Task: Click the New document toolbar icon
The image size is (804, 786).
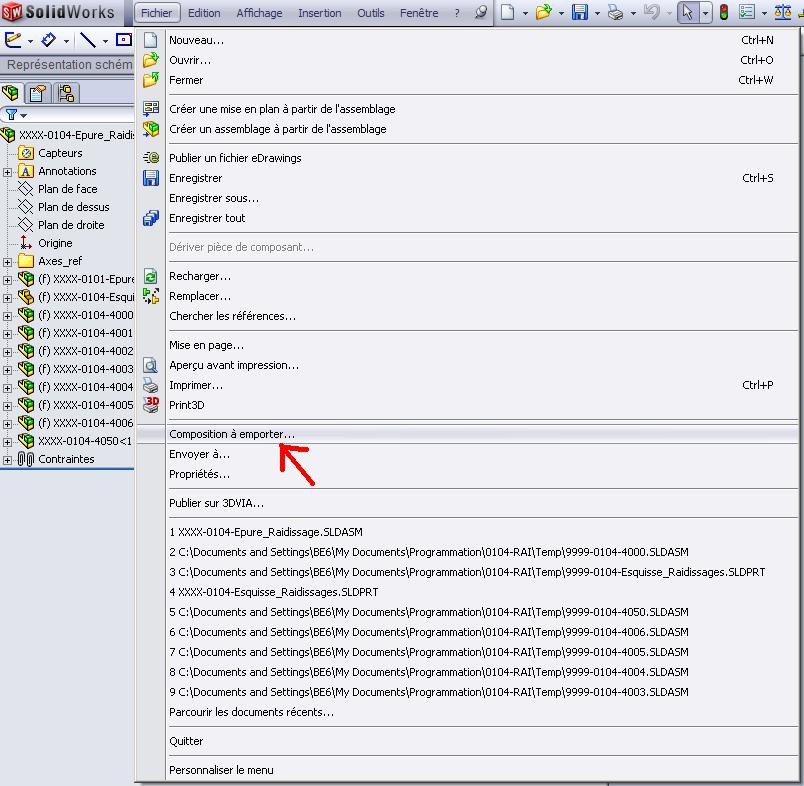Action: click(507, 12)
